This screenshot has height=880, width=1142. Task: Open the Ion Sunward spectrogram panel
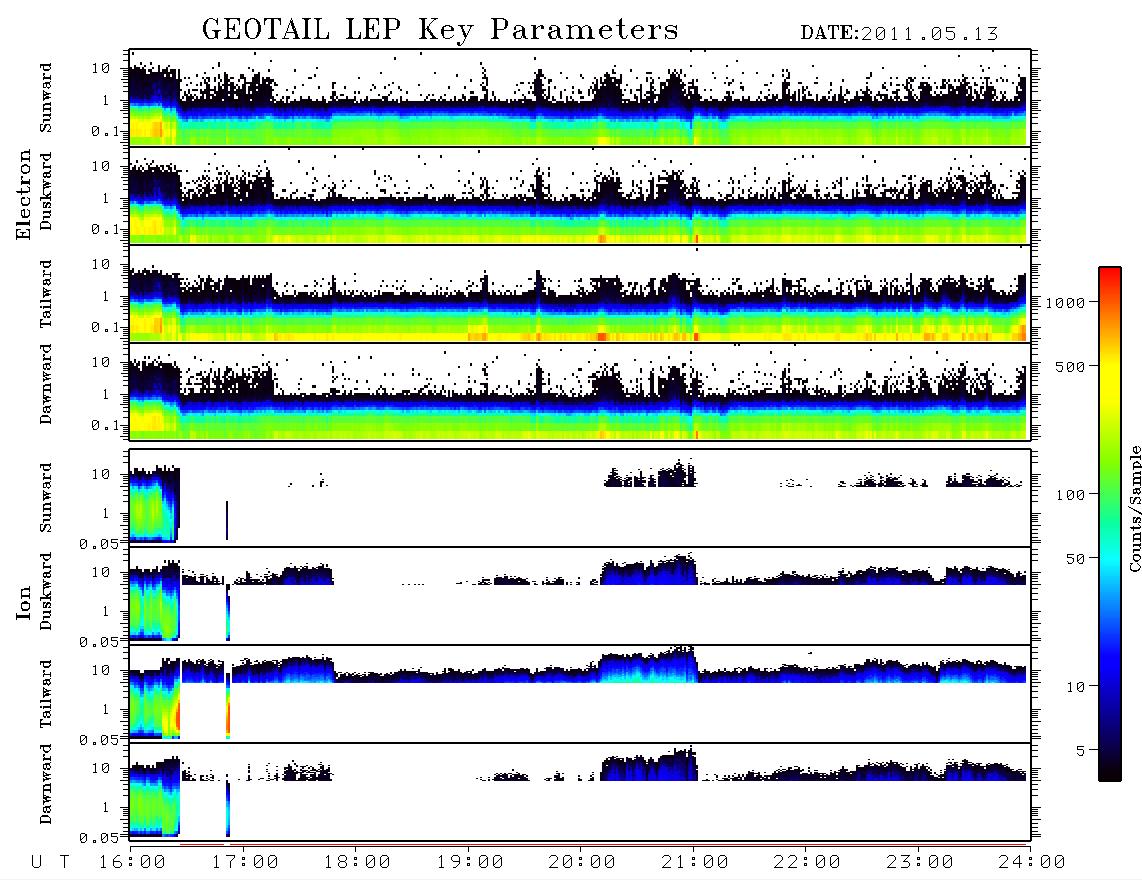[x=580, y=498]
